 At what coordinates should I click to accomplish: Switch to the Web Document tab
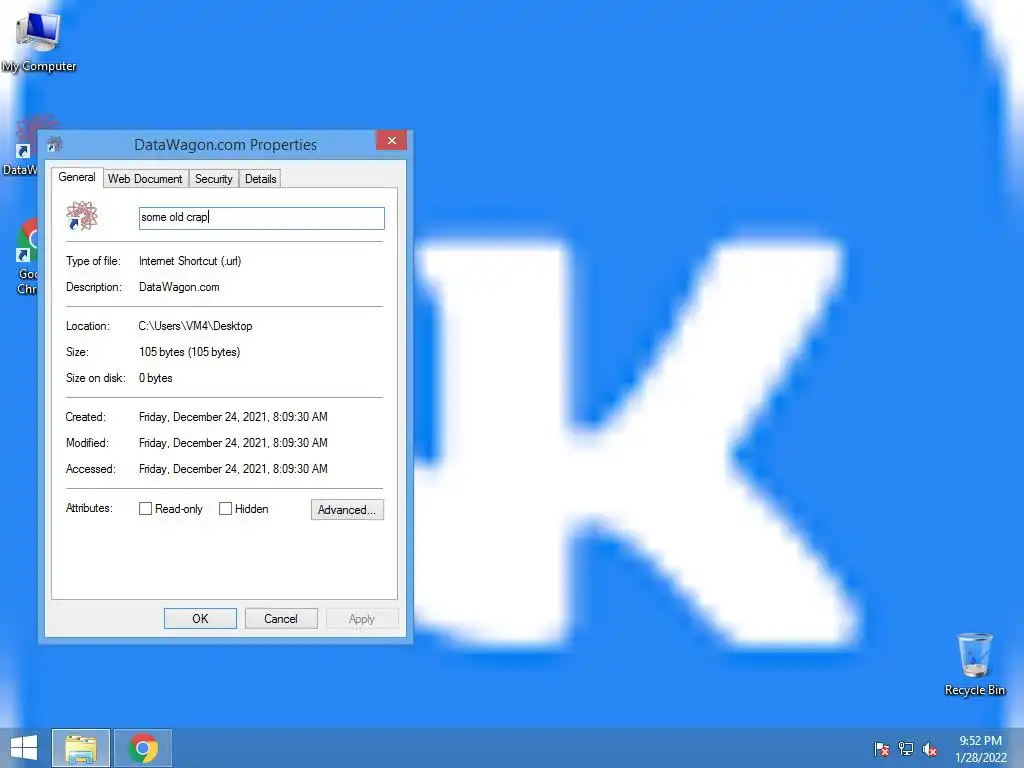145,179
